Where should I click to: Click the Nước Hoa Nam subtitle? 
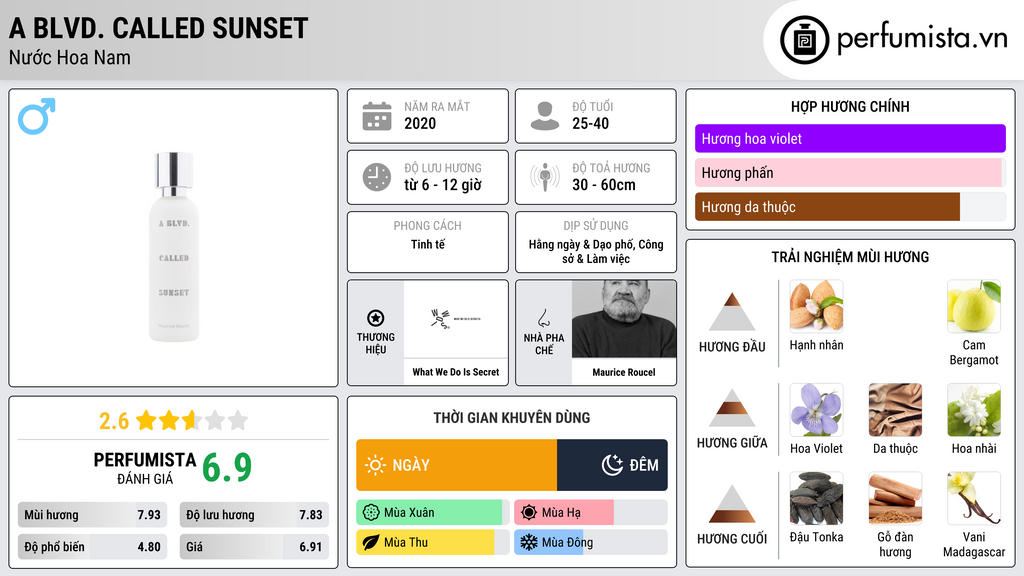[x=70, y=57]
